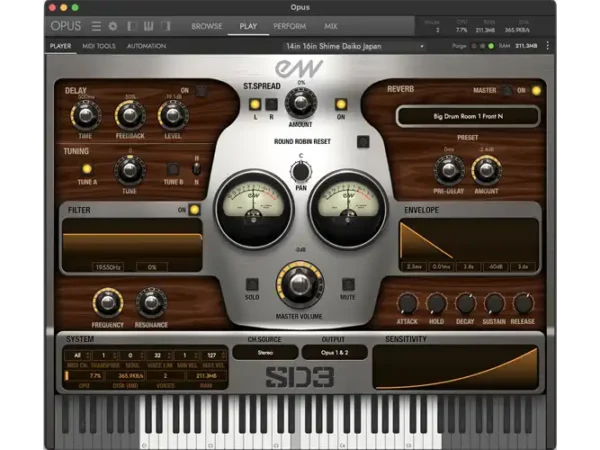Click the Delay Level knob
The image size is (600, 450).
(173, 115)
